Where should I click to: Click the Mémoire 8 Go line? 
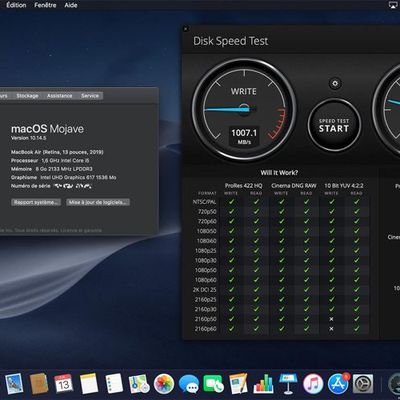52,169
